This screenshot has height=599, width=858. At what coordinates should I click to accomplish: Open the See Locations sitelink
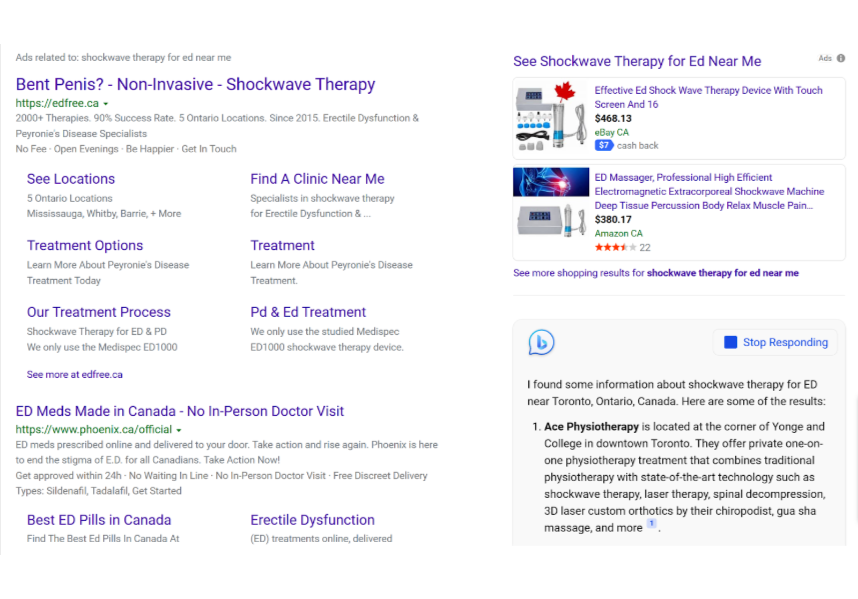pos(71,179)
